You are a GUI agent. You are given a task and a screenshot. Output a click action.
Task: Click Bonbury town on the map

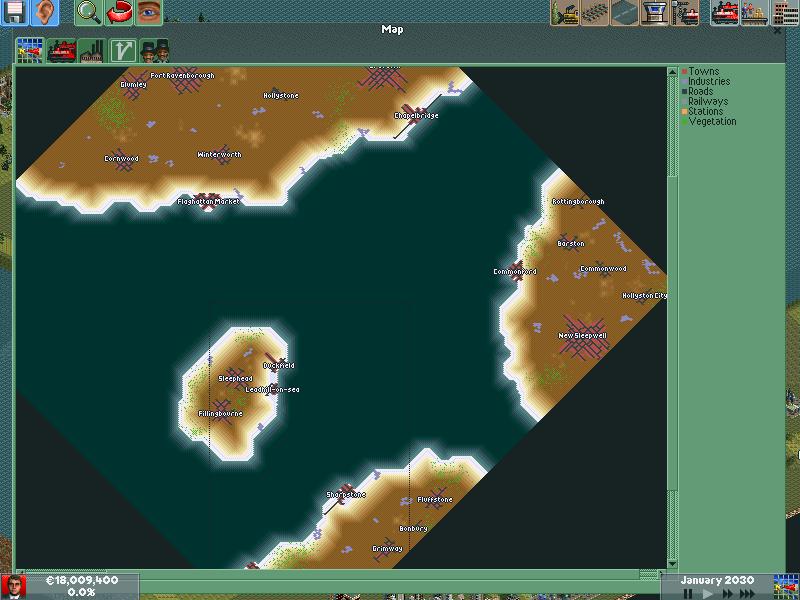[x=413, y=529]
